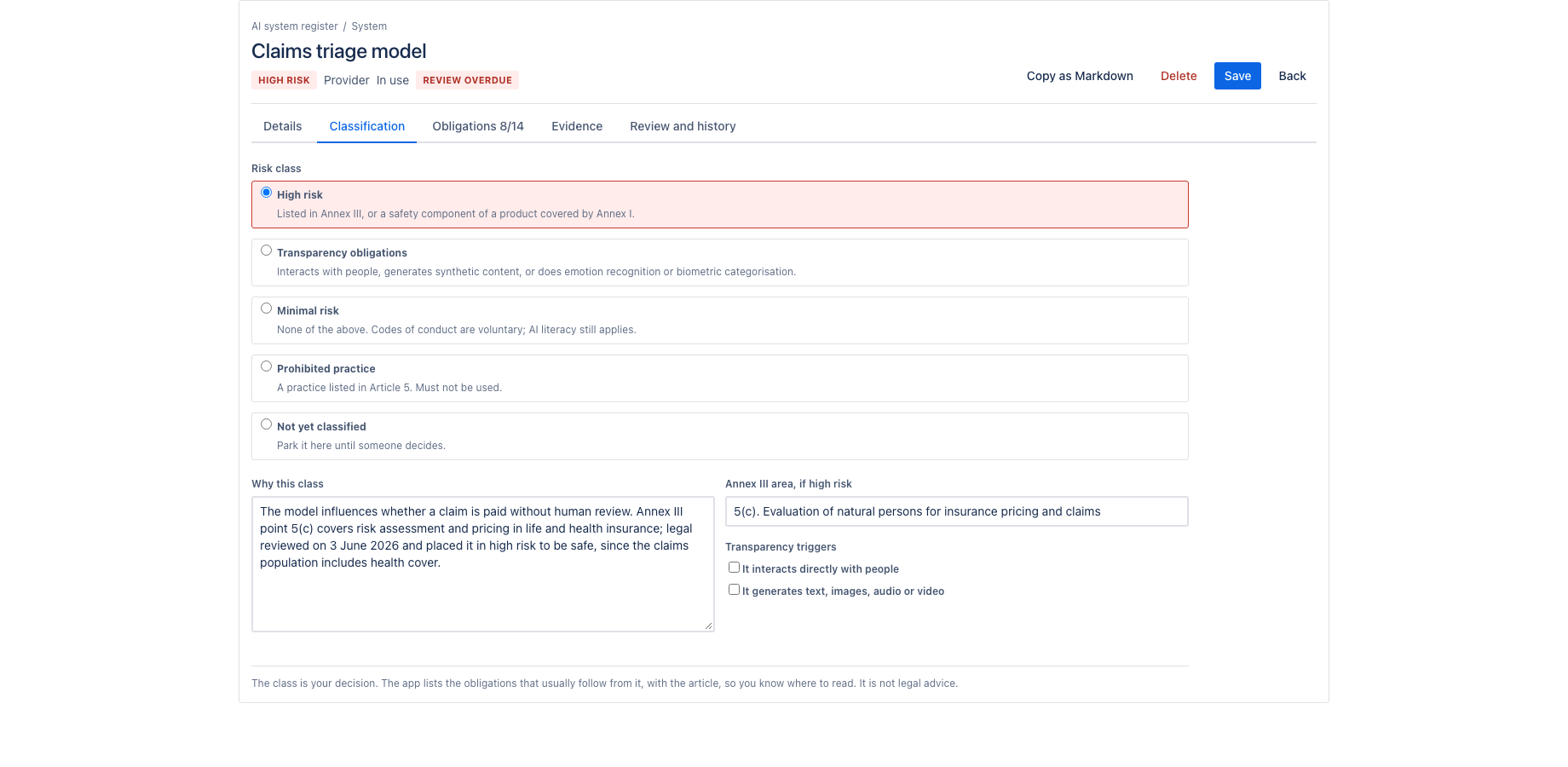Click the 'Provider' role text
Image resolution: width=1568 pixels, height=767 pixels.
347,80
